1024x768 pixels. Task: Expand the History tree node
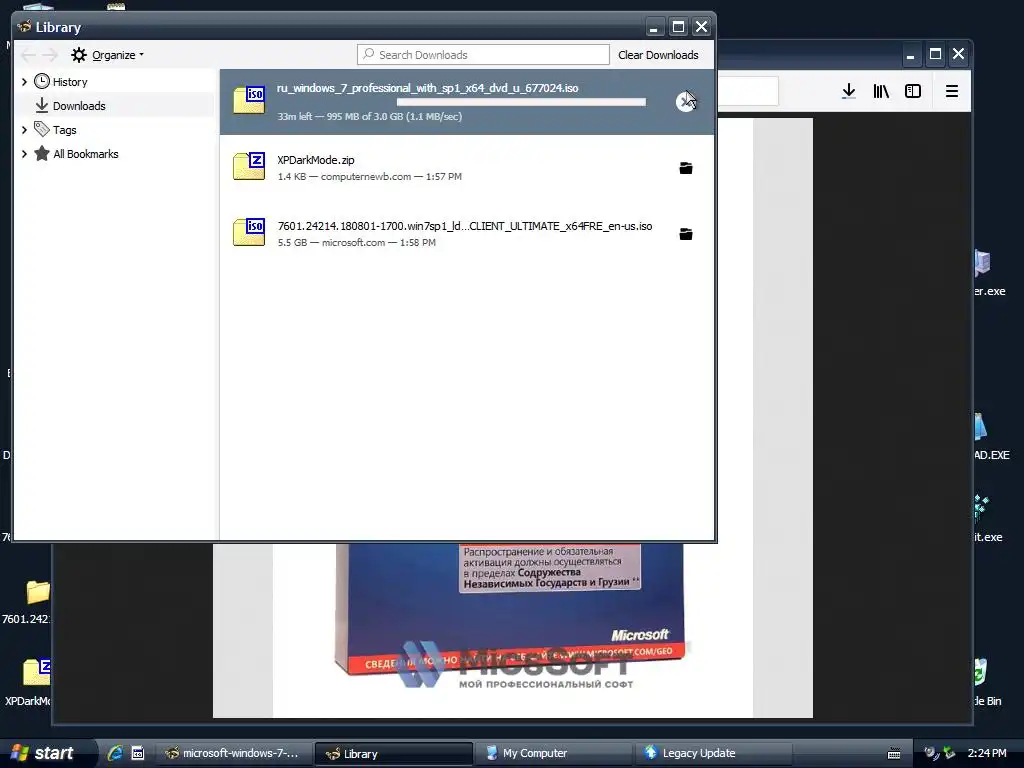pyautogui.click(x=24, y=82)
